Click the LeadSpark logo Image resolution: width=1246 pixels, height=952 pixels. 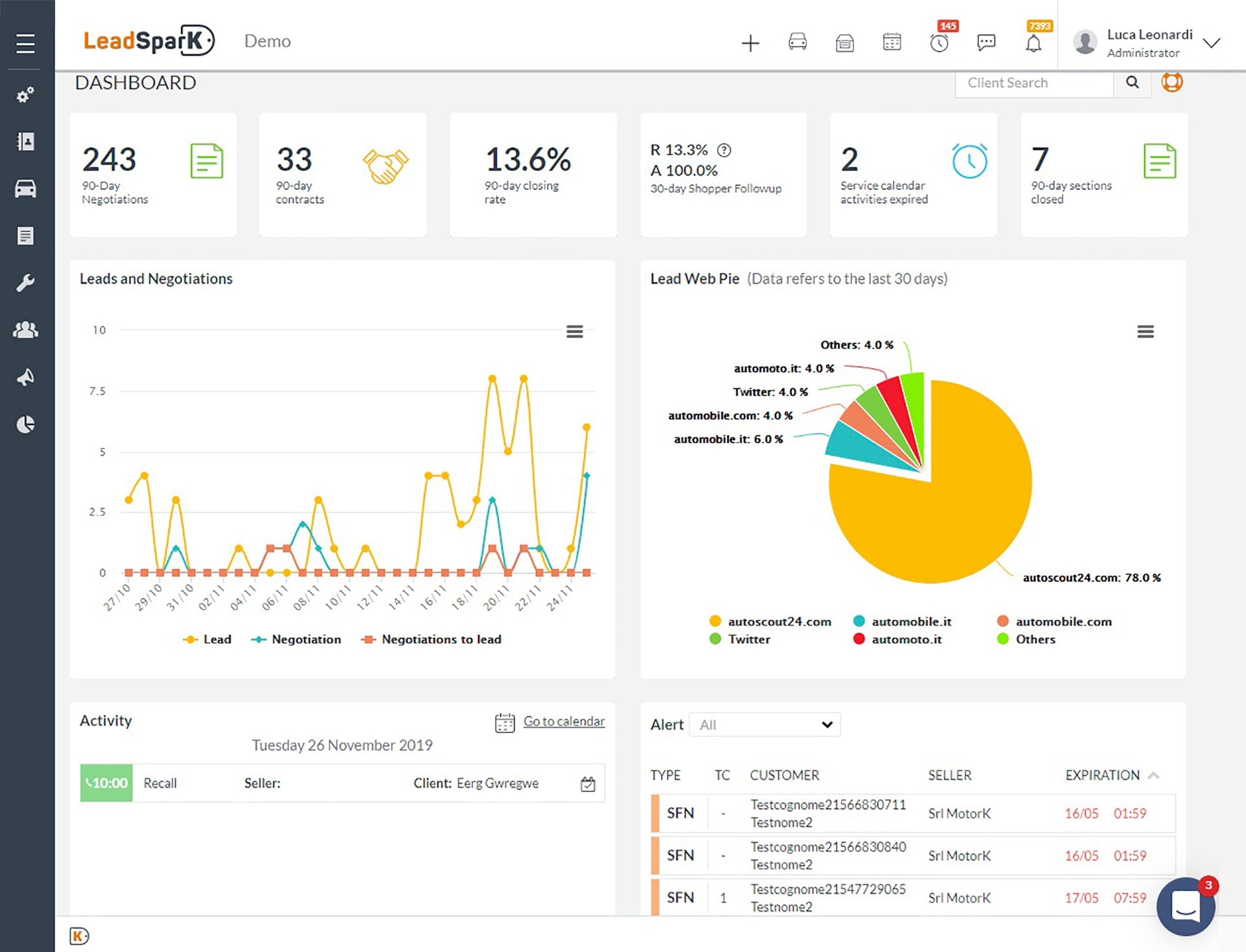tap(149, 41)
